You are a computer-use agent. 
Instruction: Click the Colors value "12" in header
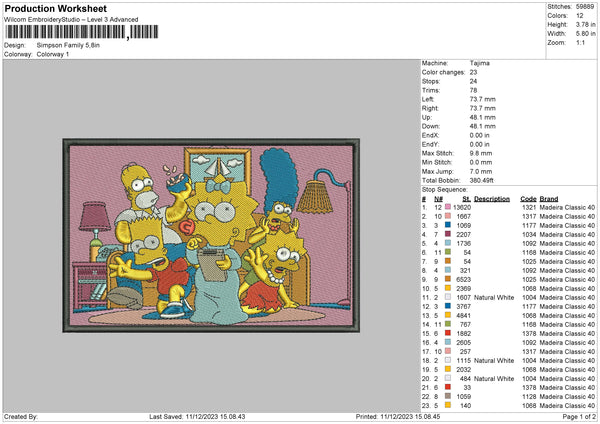point(580,16)
